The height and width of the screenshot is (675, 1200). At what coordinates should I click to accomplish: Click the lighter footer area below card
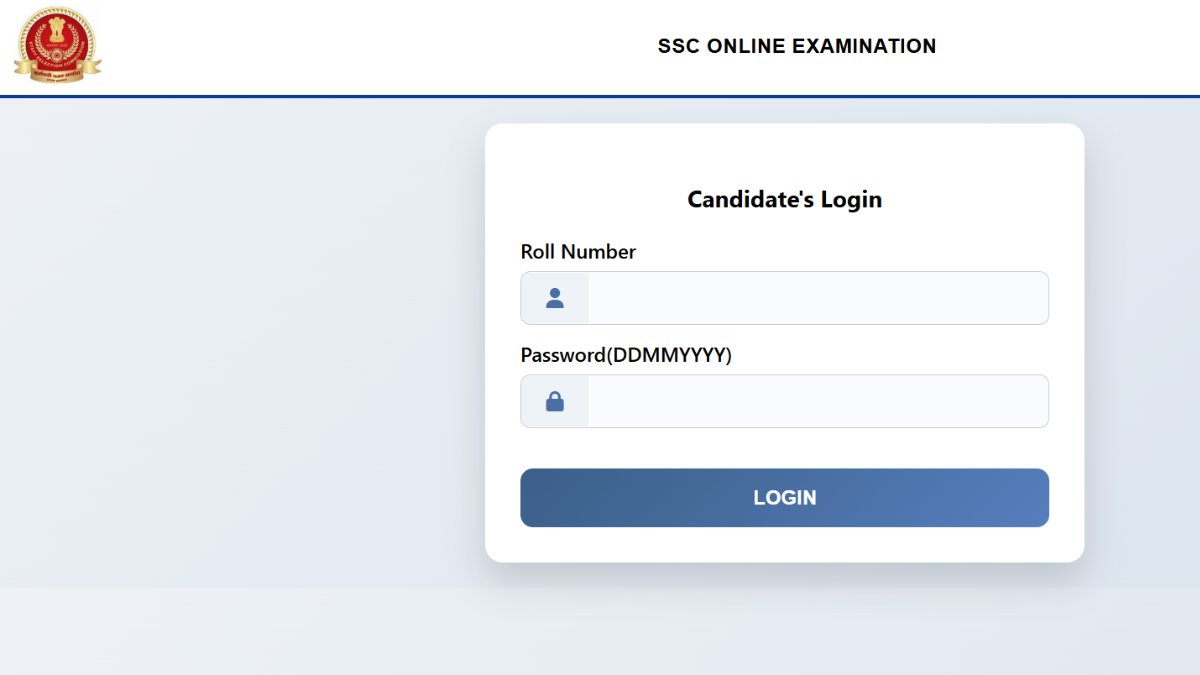click(600, 630)
